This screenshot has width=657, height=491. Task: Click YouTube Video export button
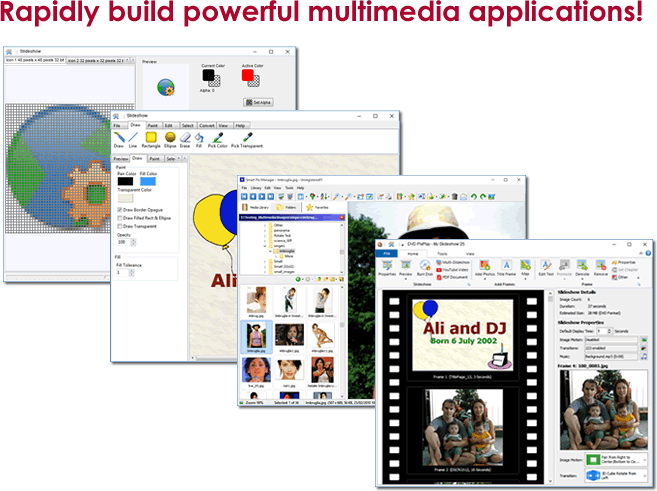pos(453,270)
